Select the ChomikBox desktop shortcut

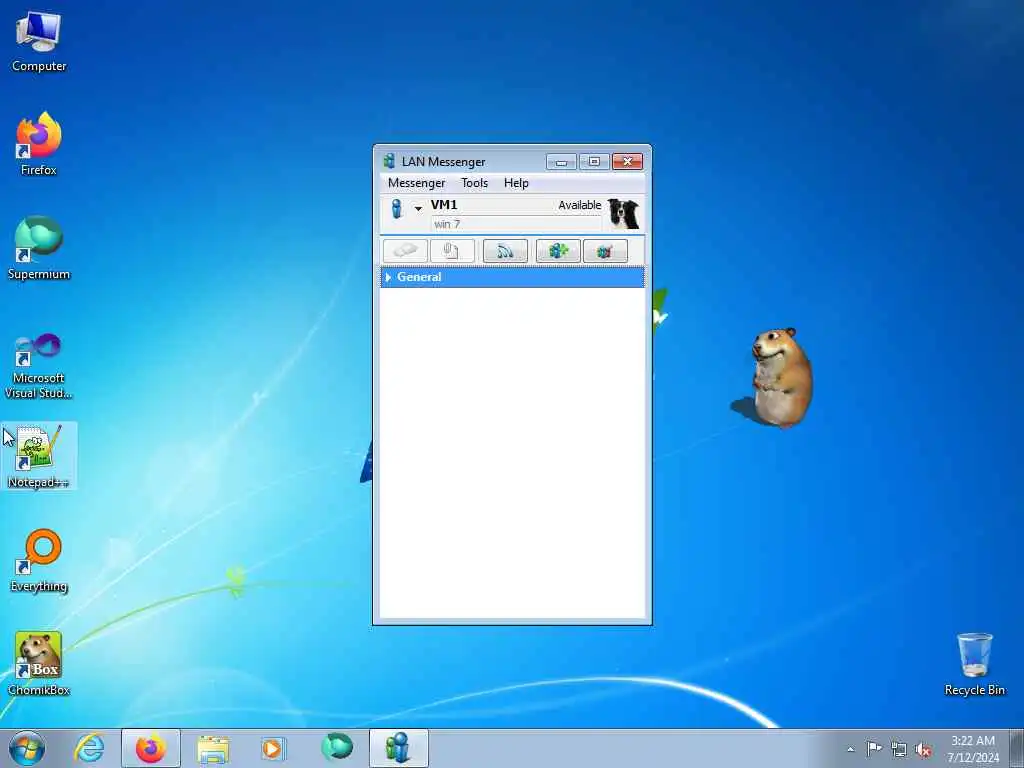pos(39,664)
